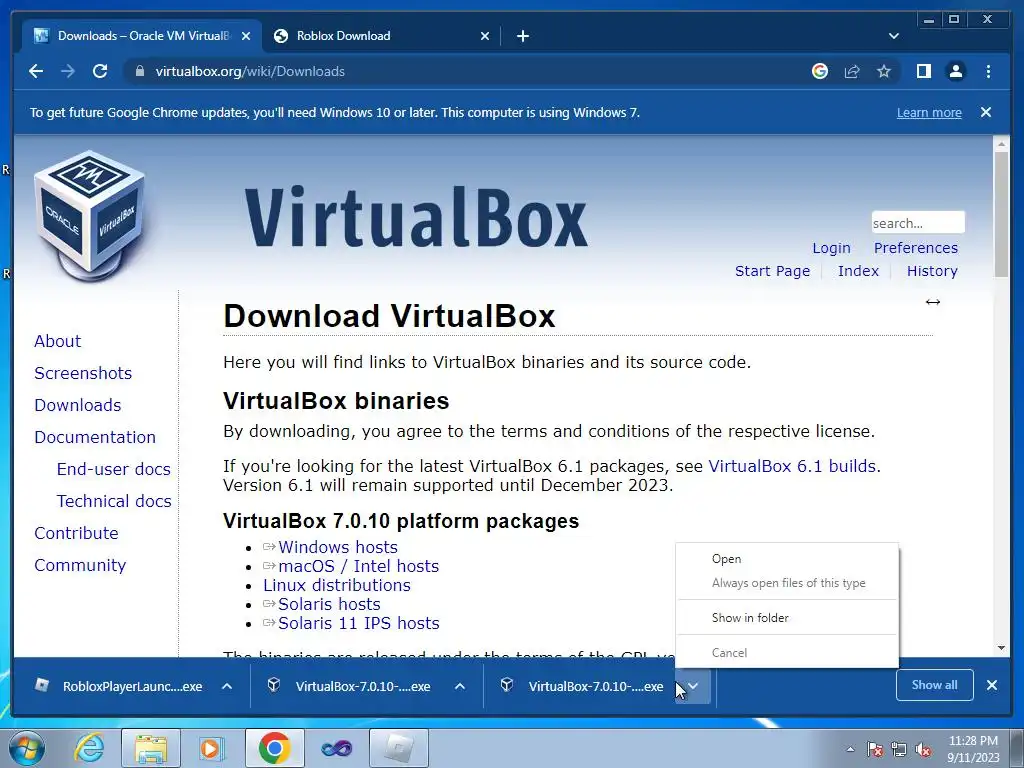This screenshot has width=1024, height=768.
Task: Toggle menu chevron for second VirtualBox download
Action: (x=693, y=686)
